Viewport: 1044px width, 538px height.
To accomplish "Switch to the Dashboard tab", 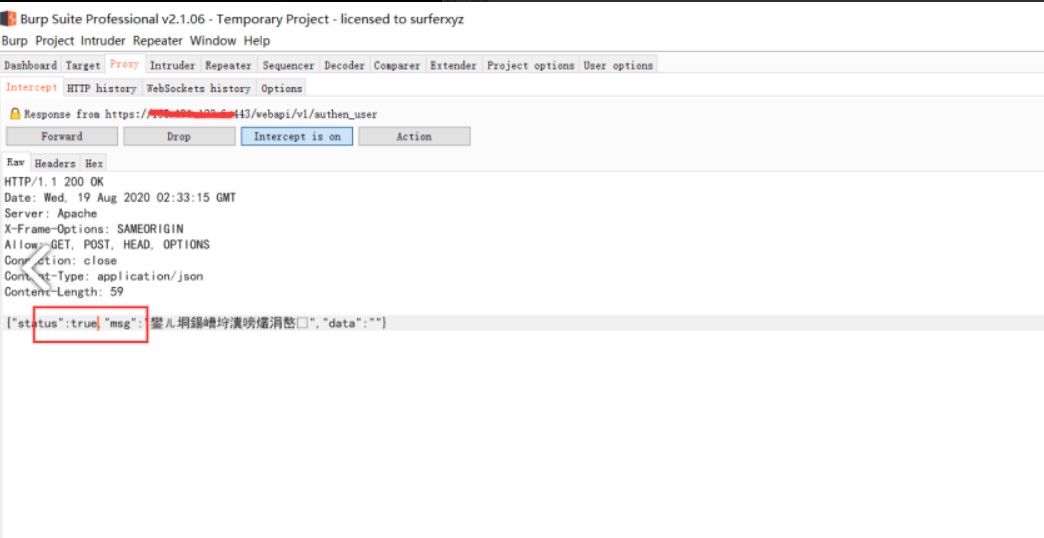I will [31, 65].
